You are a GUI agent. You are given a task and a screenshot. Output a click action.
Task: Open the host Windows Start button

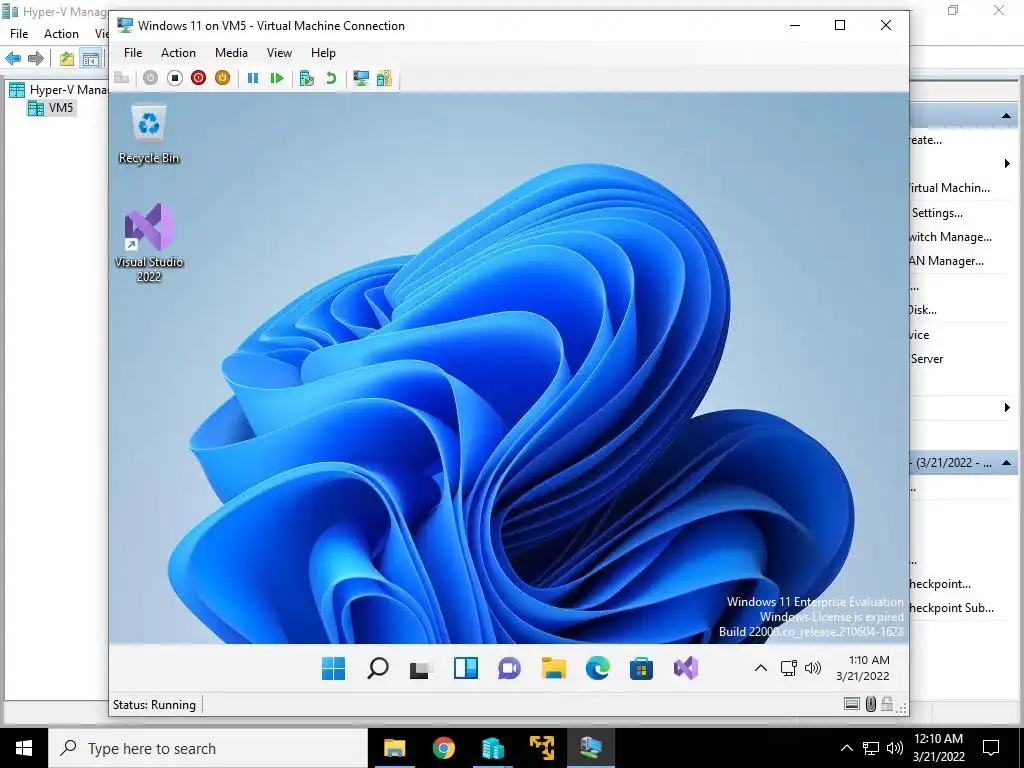click(x=24, y=748)
